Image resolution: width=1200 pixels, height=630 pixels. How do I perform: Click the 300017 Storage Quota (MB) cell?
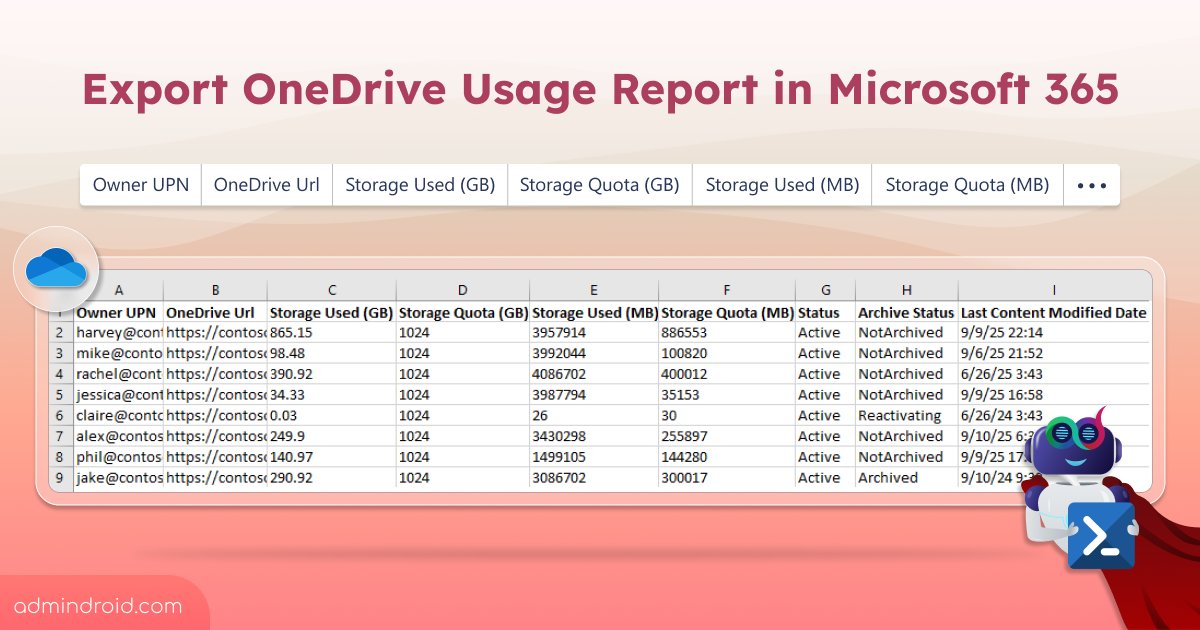pyautogui.click(x=727, y=478)
